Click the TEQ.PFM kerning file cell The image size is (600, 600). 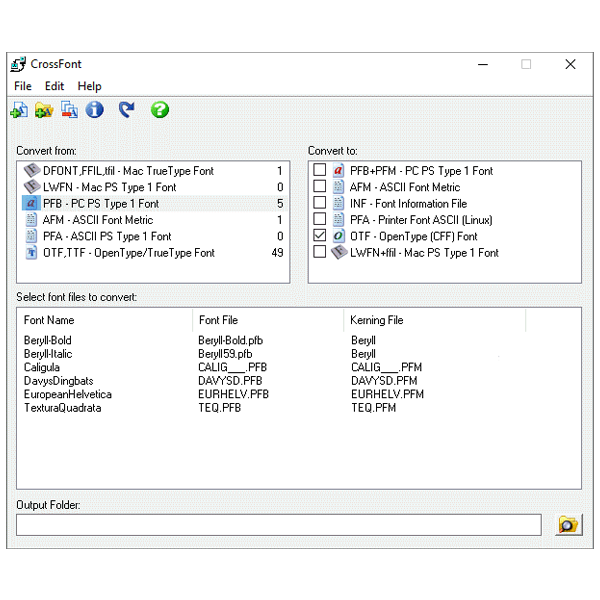373,408
